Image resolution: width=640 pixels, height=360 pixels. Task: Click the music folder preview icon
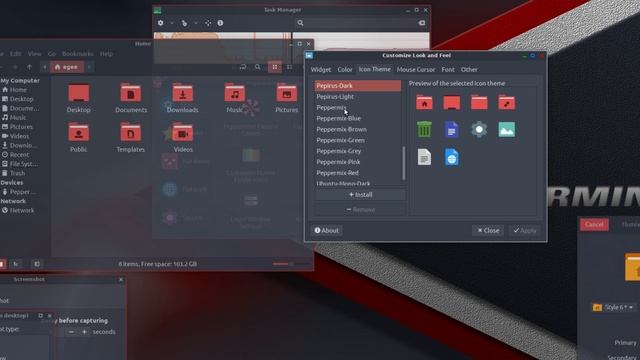tap(507, 102)
